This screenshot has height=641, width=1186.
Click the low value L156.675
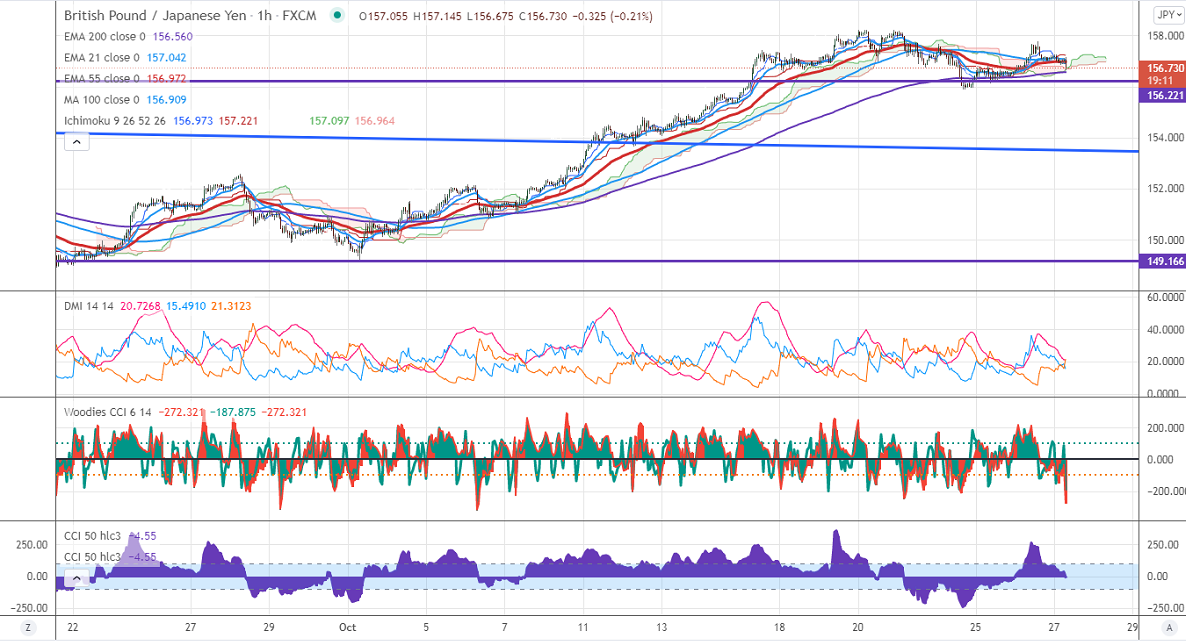pyautogui.click(x=490, y=16)
